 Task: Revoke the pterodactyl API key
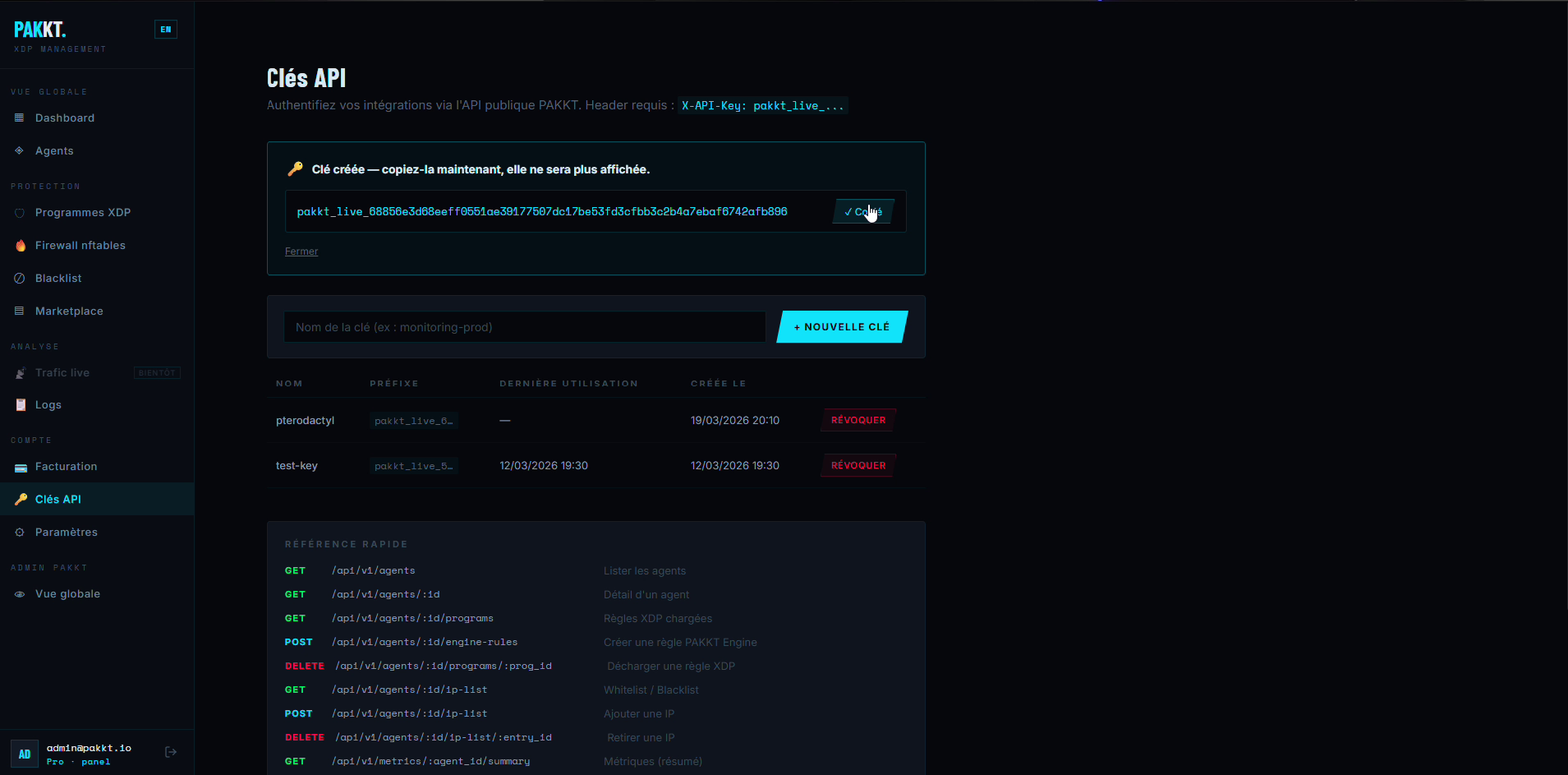[858, 421]
